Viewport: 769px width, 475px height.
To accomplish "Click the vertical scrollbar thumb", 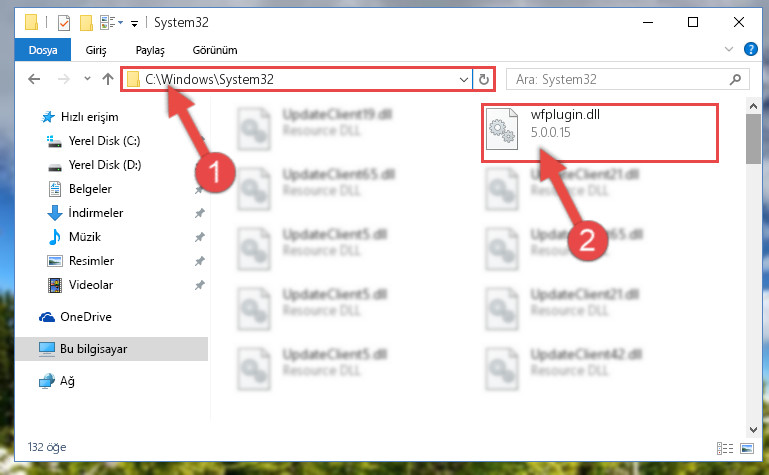I will click(x=753, y=139).
